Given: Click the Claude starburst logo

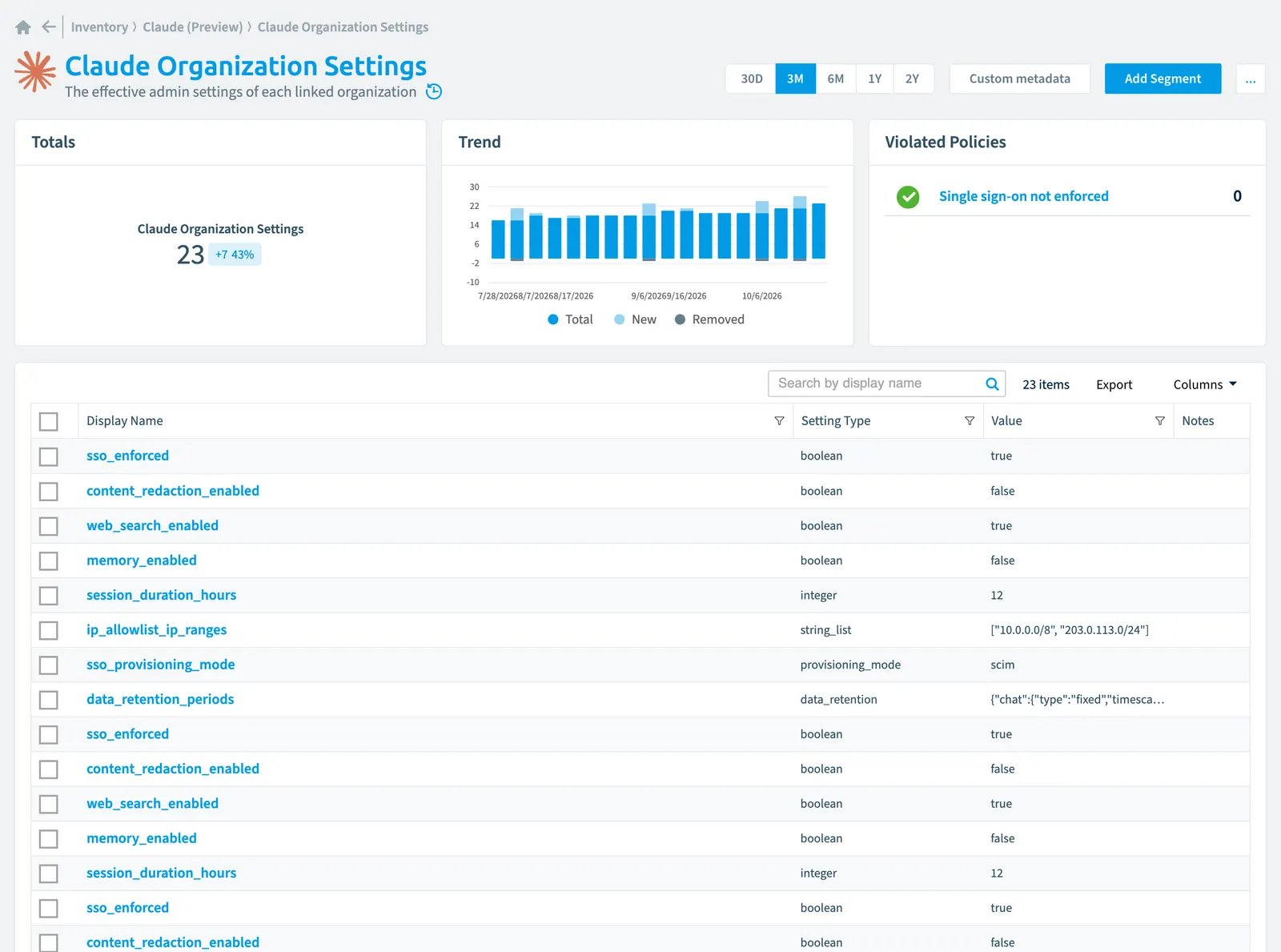Looking at the screenshot, I should pos(35,71).
